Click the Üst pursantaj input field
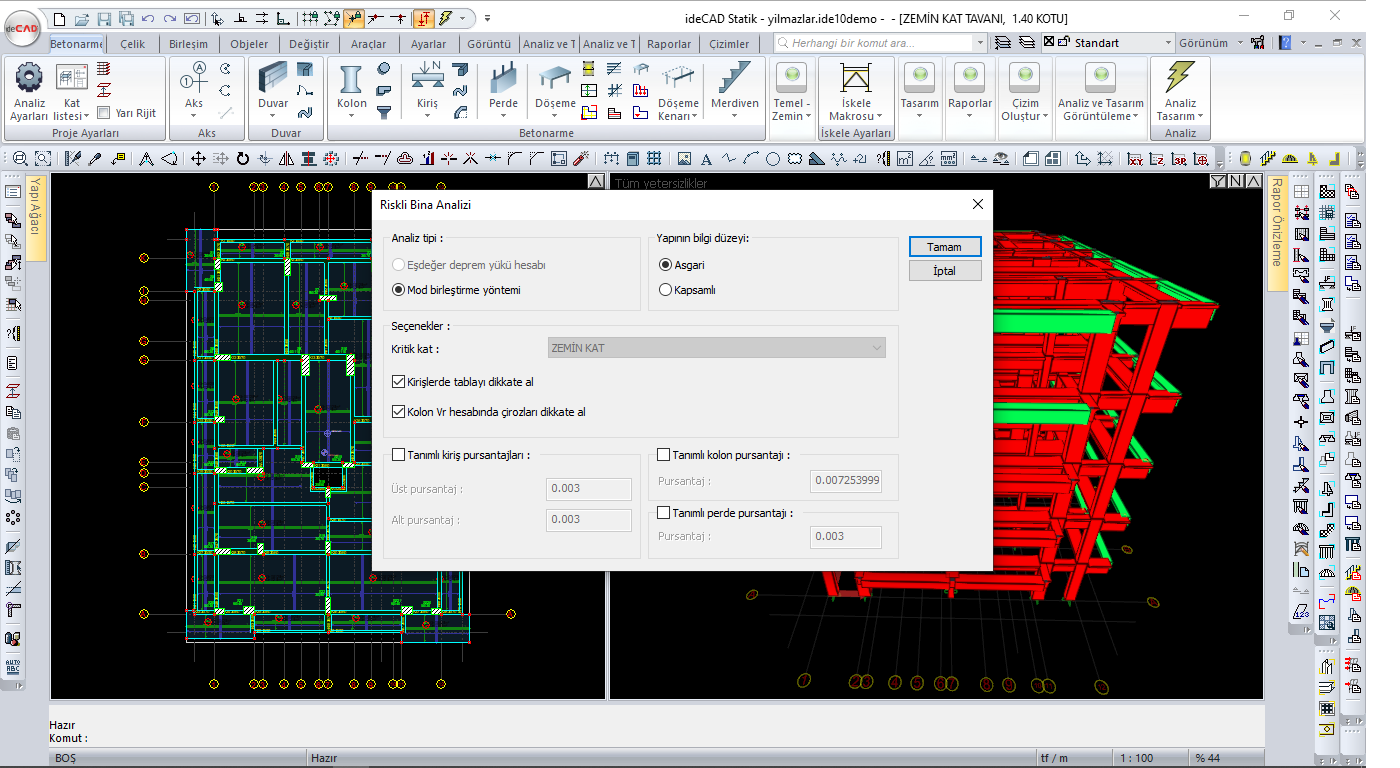1400x768 pixels. 589,489
